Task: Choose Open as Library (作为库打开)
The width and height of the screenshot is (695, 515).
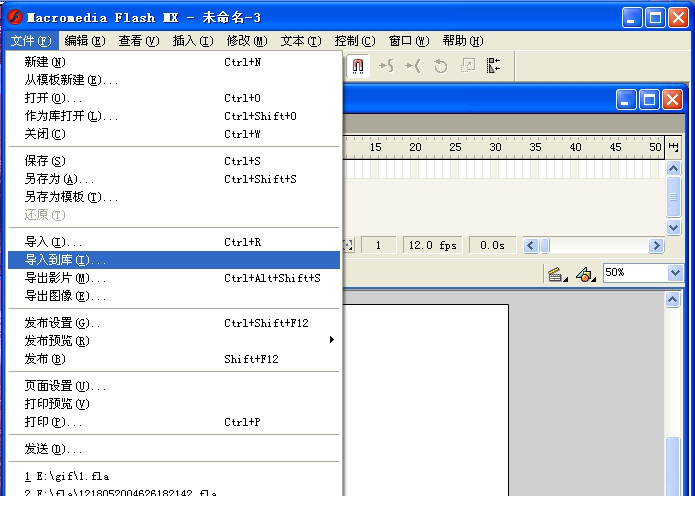Action: pos(174,116)
